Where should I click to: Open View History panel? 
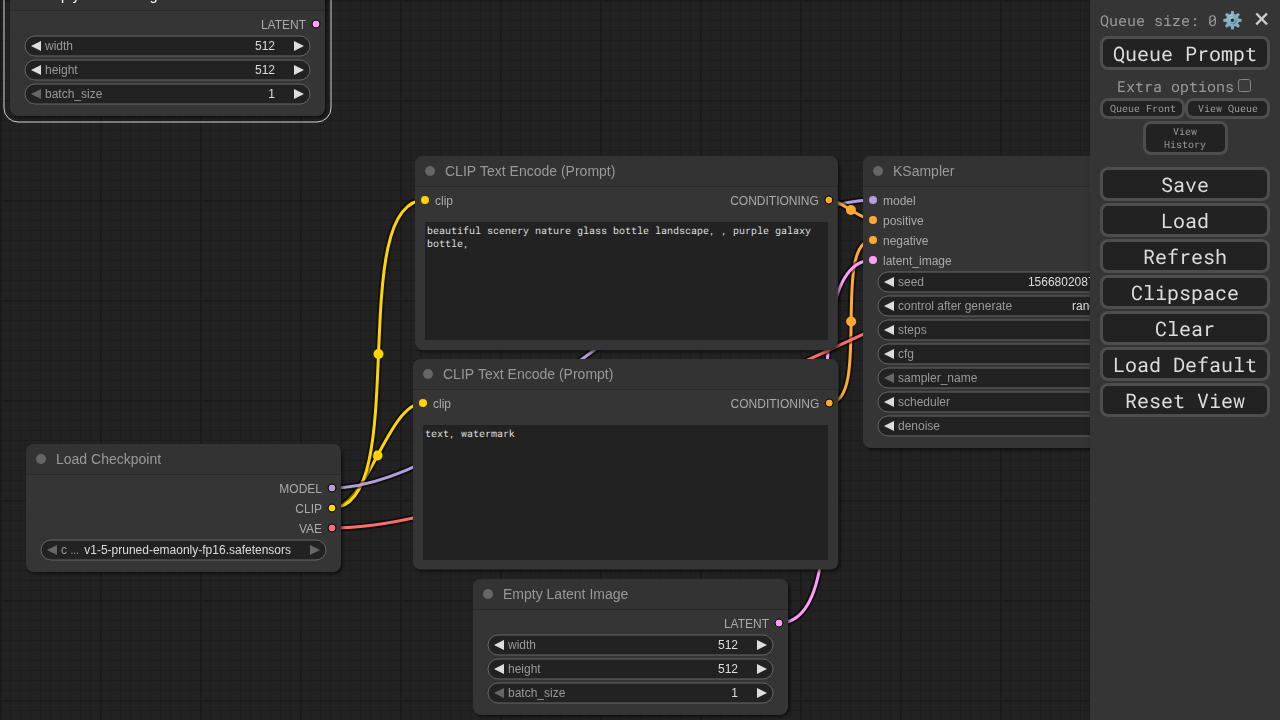[x=1185, y=138]
